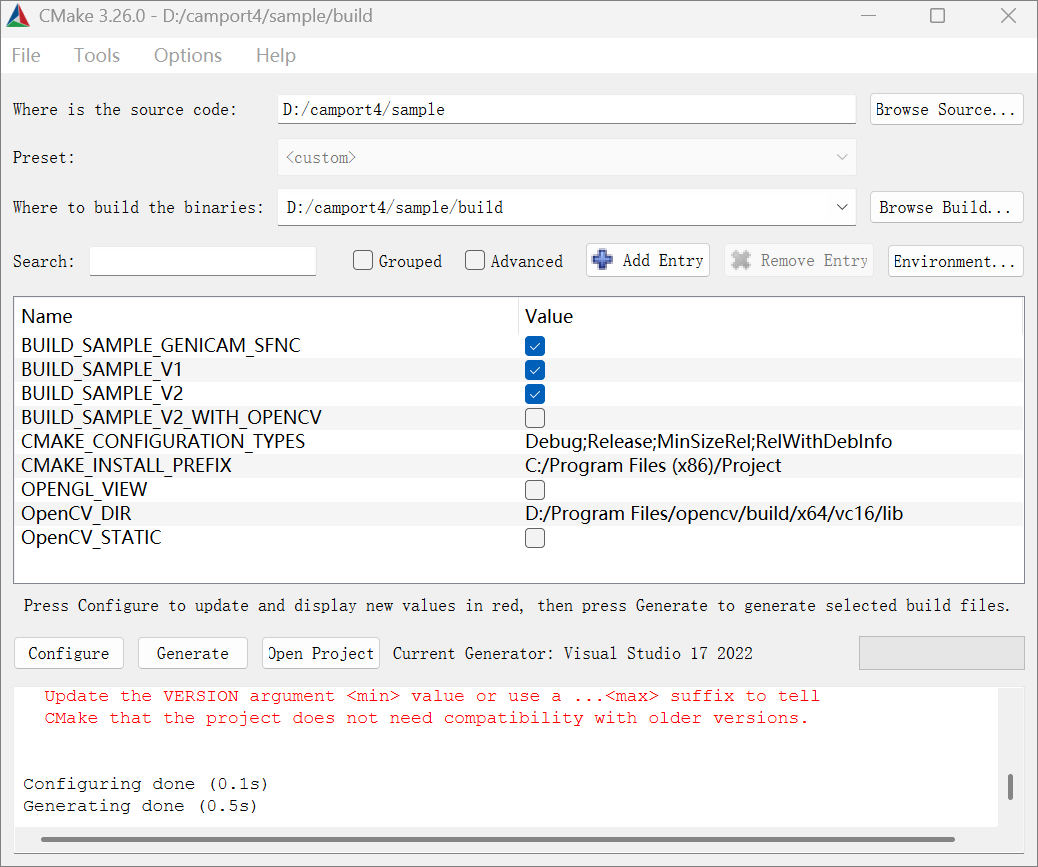1038x867 pixels.
Task: Click the Open Project button
Action: pyautogui.click(x=321, y=653)
